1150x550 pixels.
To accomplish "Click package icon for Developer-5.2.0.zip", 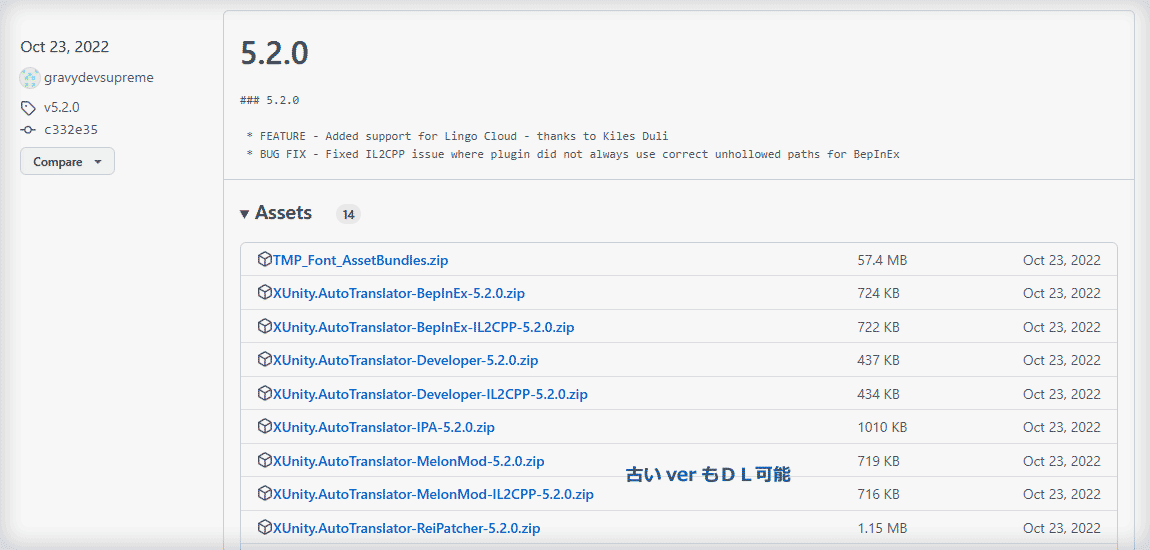I will click(265, 359).
